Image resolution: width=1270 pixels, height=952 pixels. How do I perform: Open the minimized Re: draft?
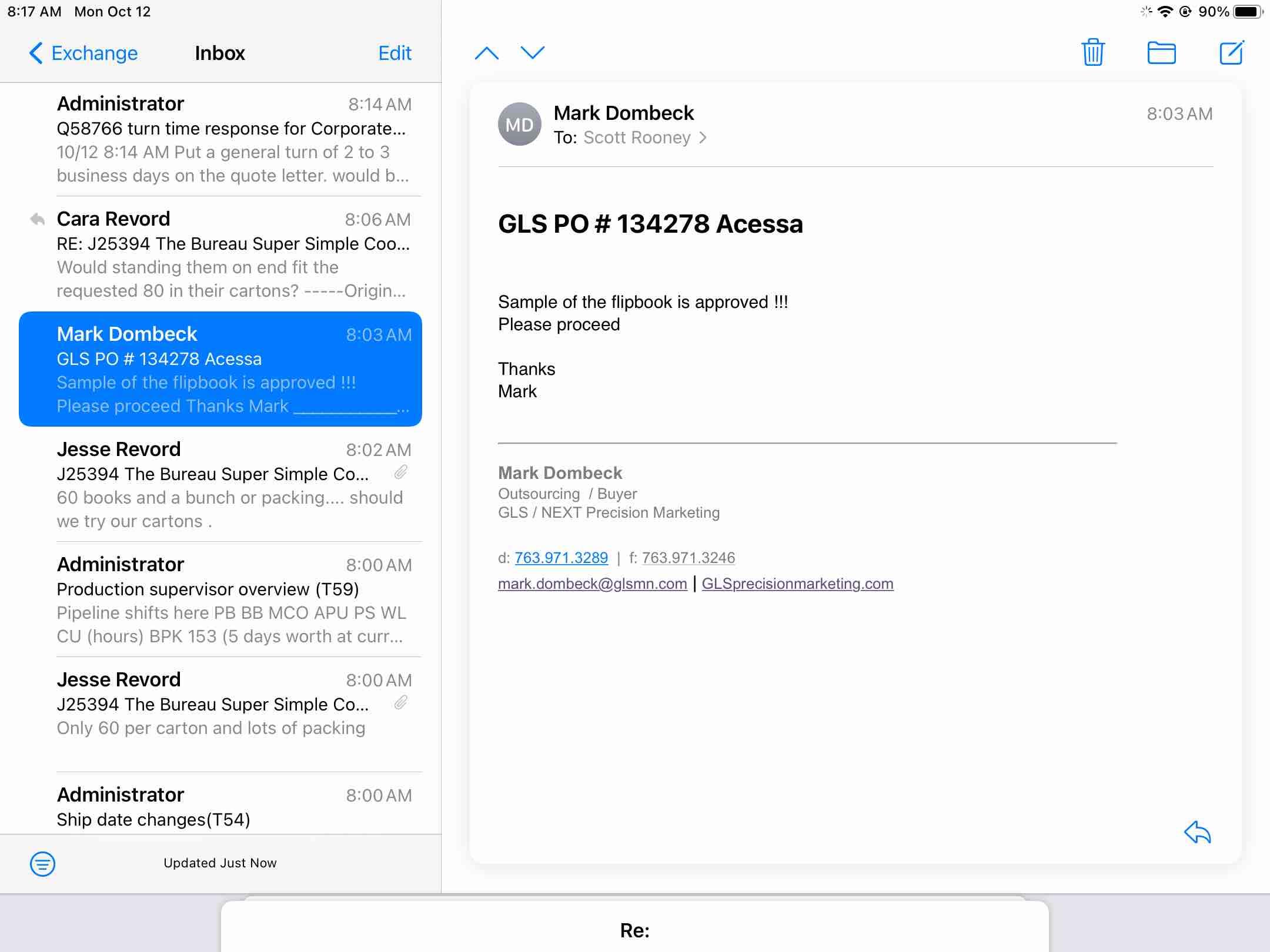[x=634, y=930]
